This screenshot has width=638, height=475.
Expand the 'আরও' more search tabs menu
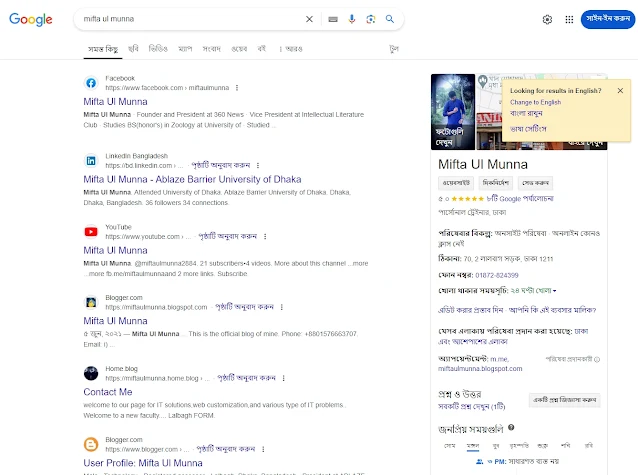(291, 49)
